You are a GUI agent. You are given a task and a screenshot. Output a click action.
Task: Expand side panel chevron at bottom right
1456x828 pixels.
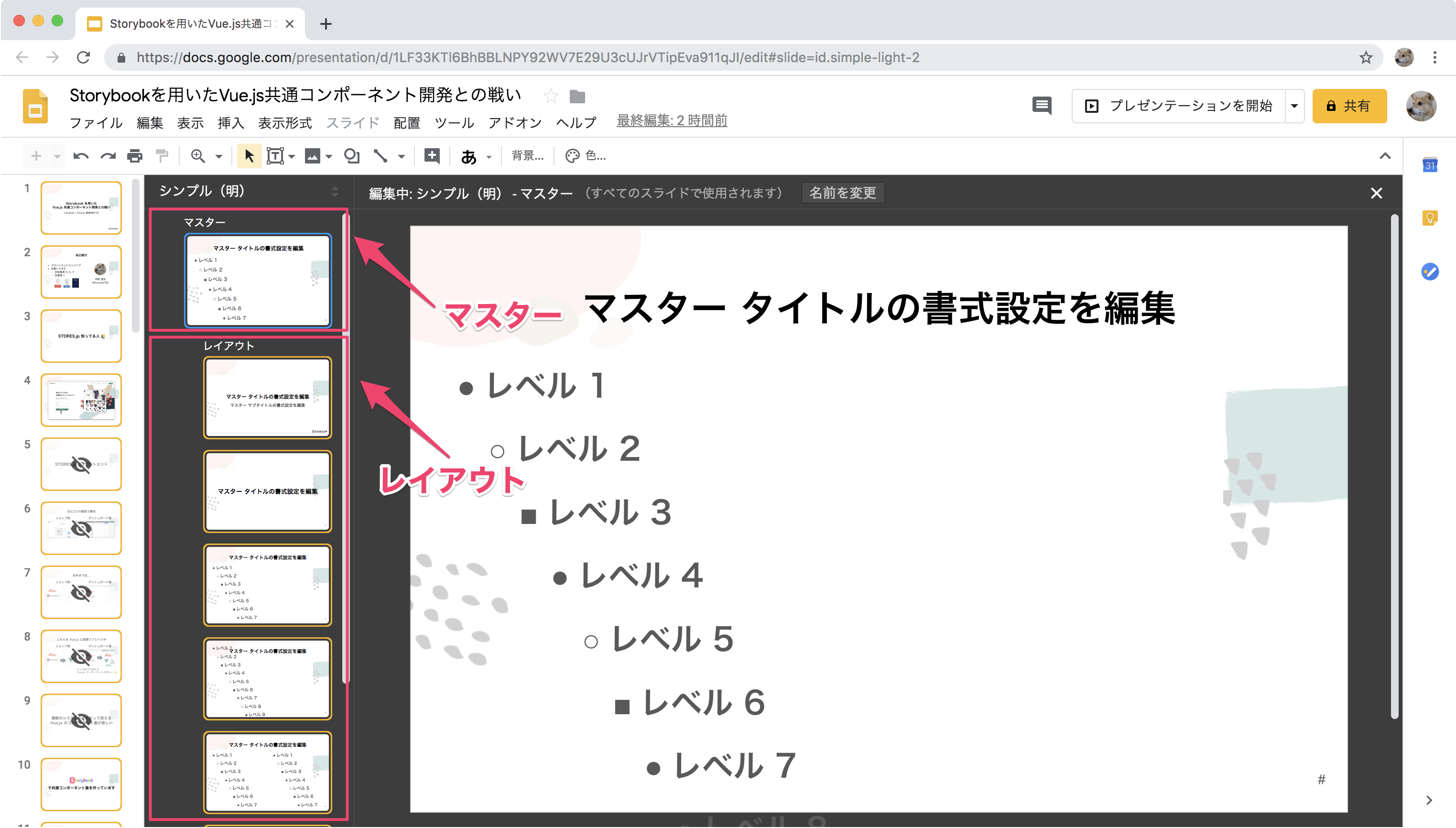pos(1429,800)
